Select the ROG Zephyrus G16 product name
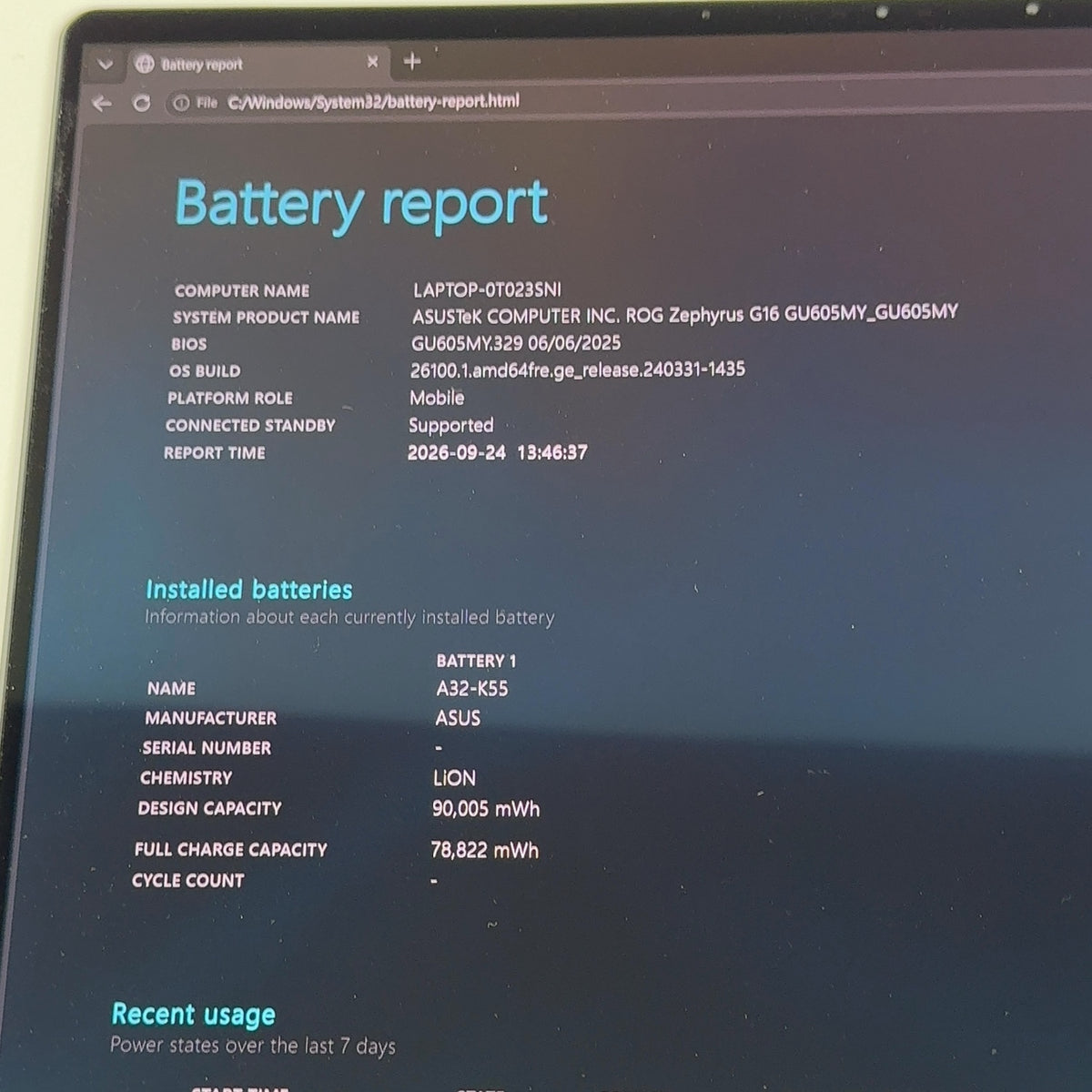The image size is (1092, 1092). click(684, 315)
